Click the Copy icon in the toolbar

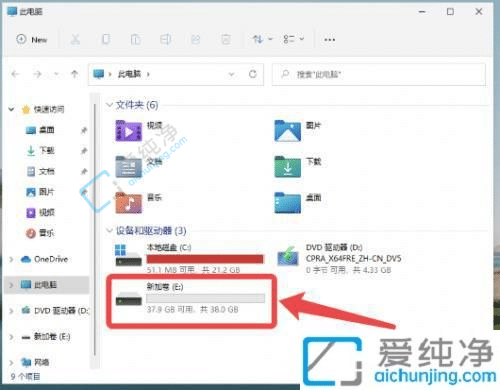[x=106, y=40]
